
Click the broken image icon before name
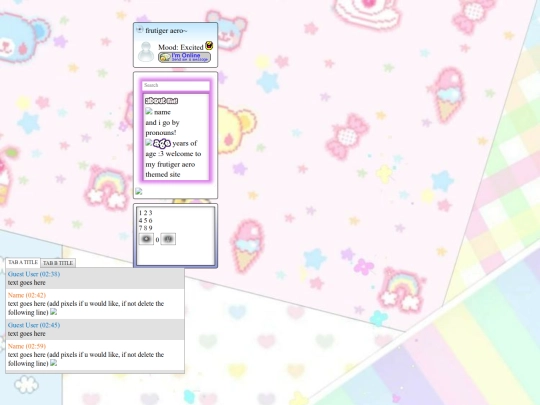[149, 111]
